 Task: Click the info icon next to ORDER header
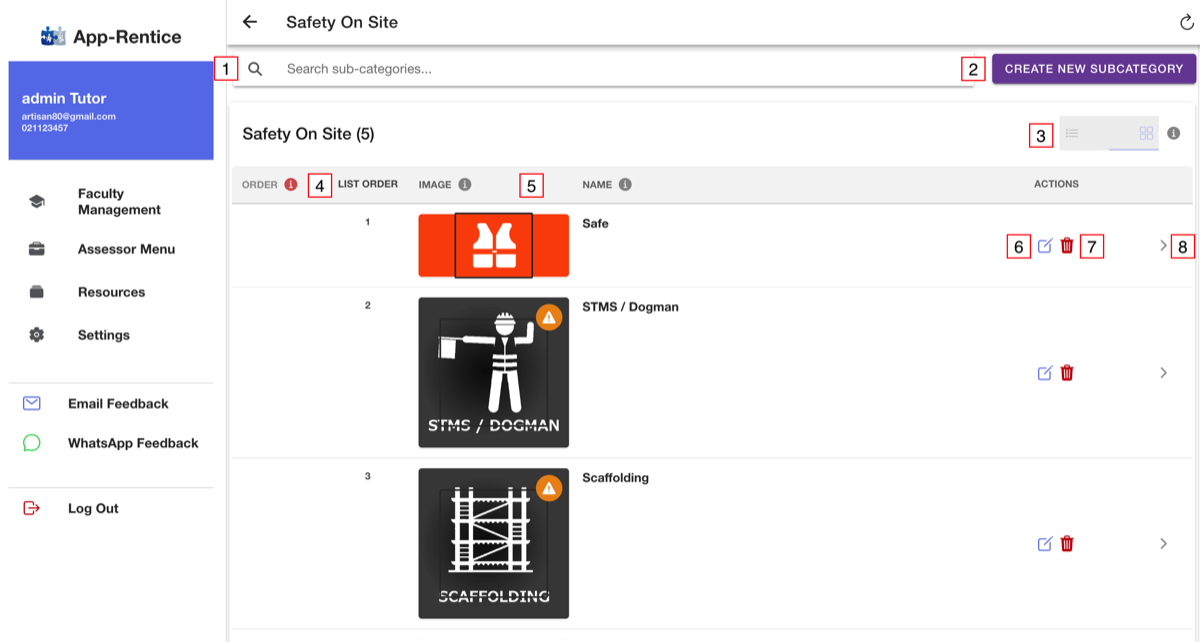pos(291,185)
